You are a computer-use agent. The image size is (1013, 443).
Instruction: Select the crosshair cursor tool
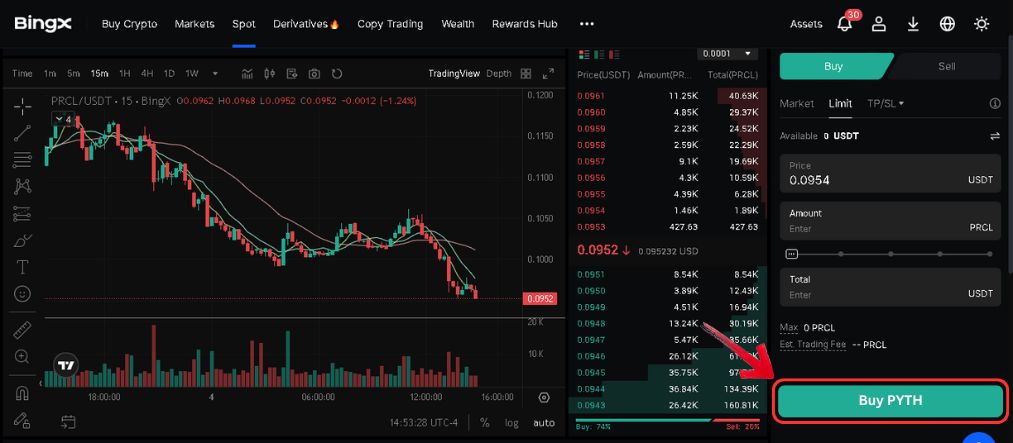pyautogui.click(x=23, y=107)
